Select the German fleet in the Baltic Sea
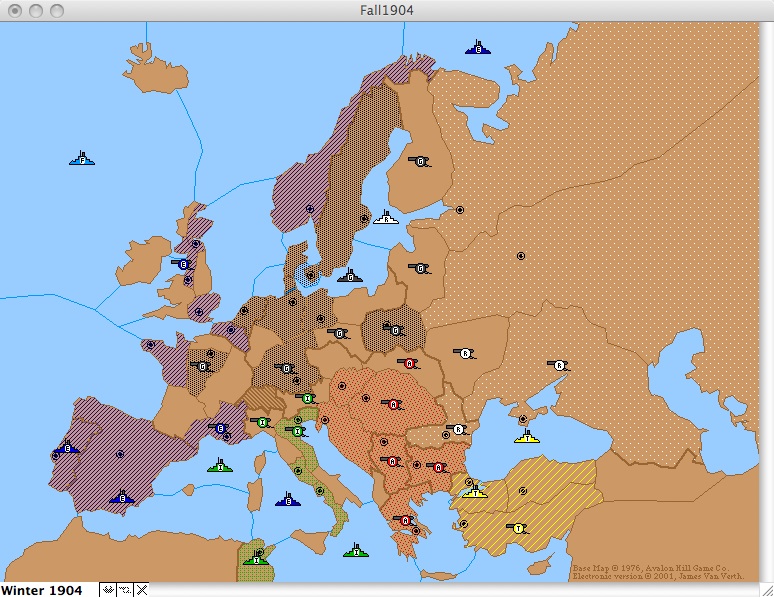This screenshot has width=774, height=597. pos(350,276)
